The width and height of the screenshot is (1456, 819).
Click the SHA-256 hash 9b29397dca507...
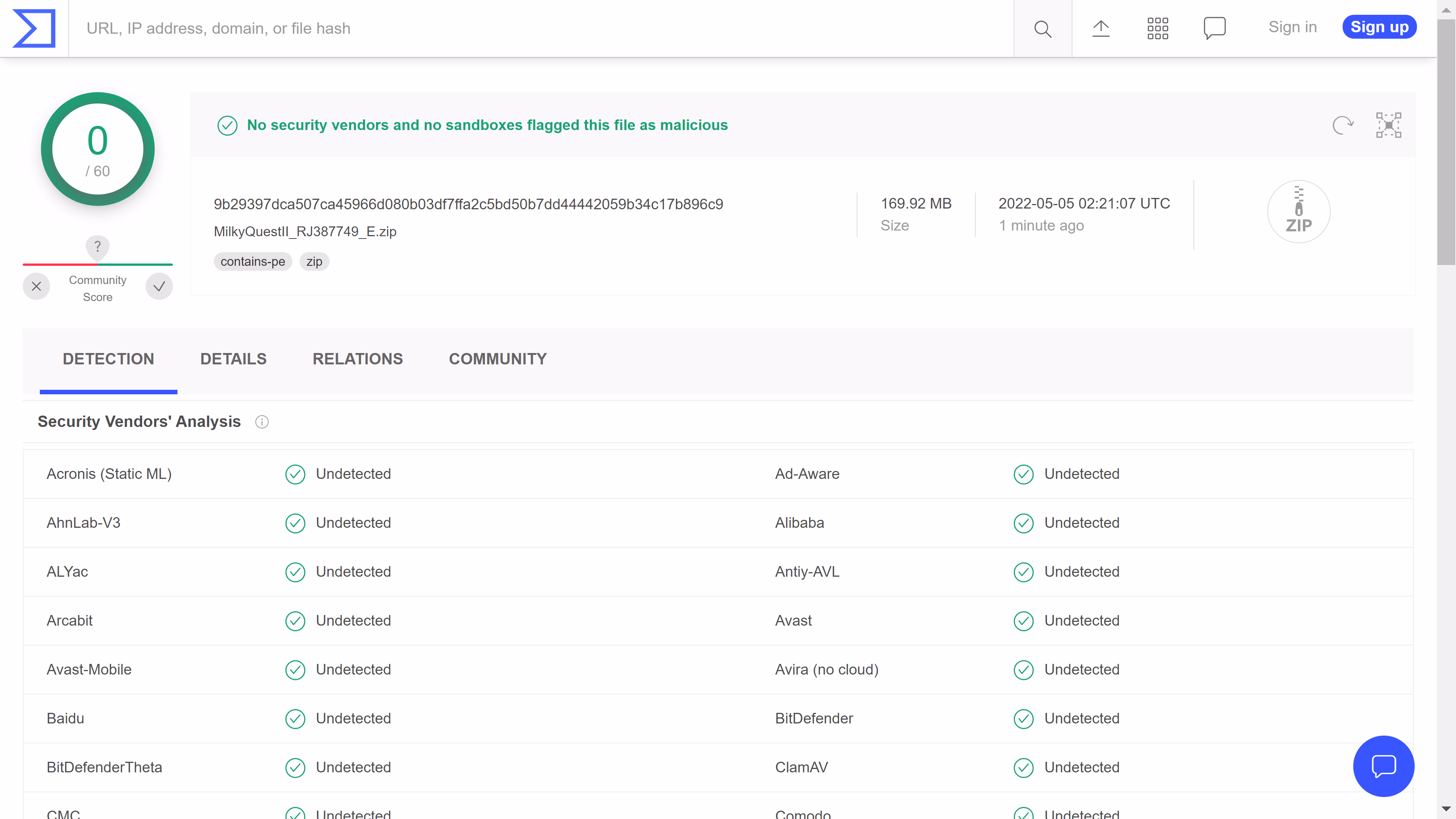[x=469, y=204]
